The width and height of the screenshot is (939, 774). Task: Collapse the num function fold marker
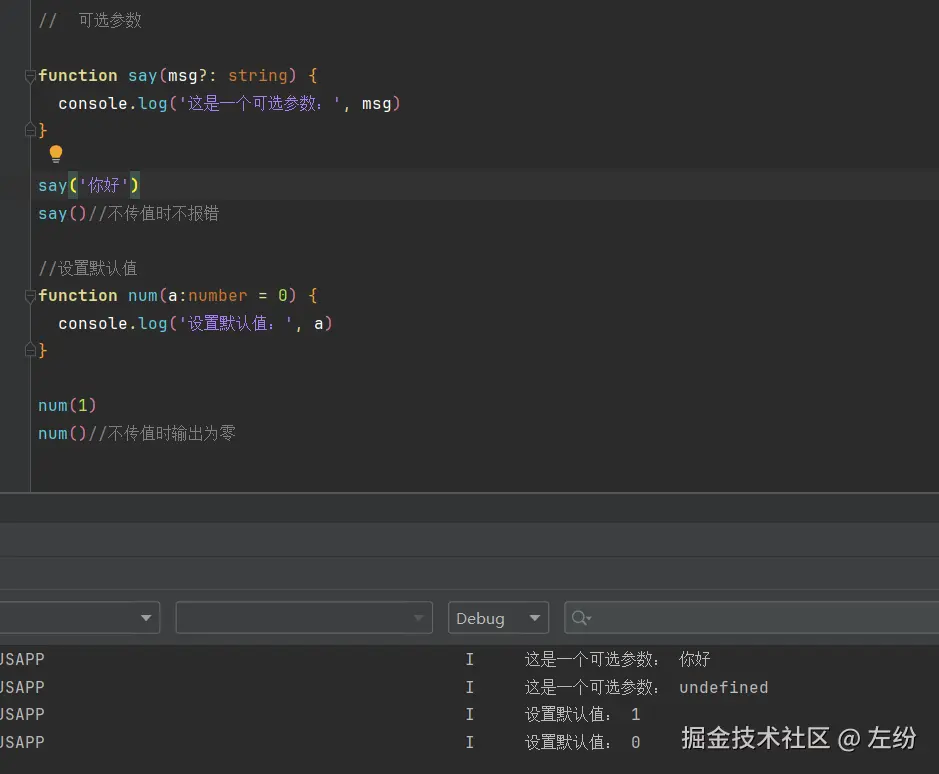[x=30, y=295]
